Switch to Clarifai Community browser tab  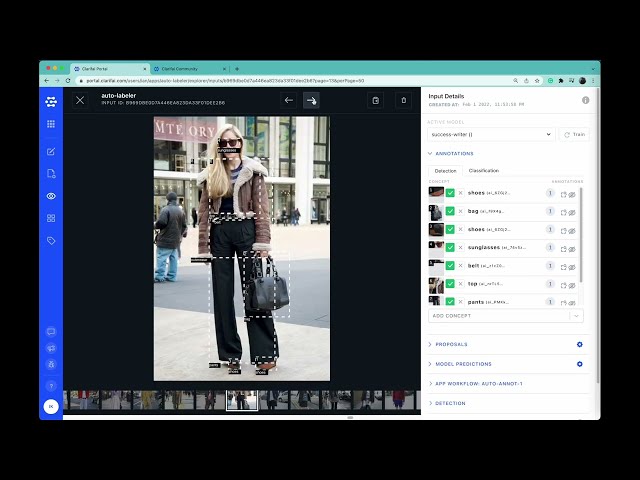189,69
